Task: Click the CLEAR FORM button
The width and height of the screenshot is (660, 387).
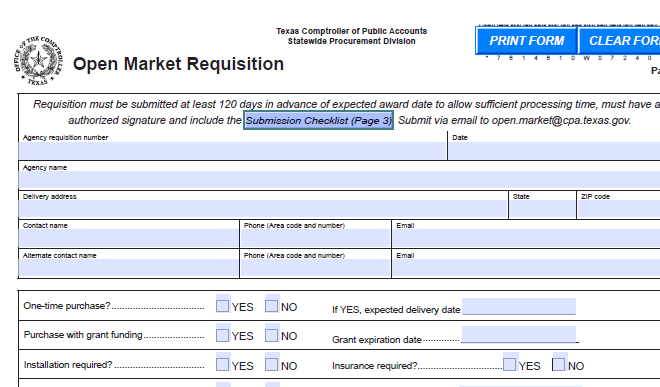Action: [620, 41]
